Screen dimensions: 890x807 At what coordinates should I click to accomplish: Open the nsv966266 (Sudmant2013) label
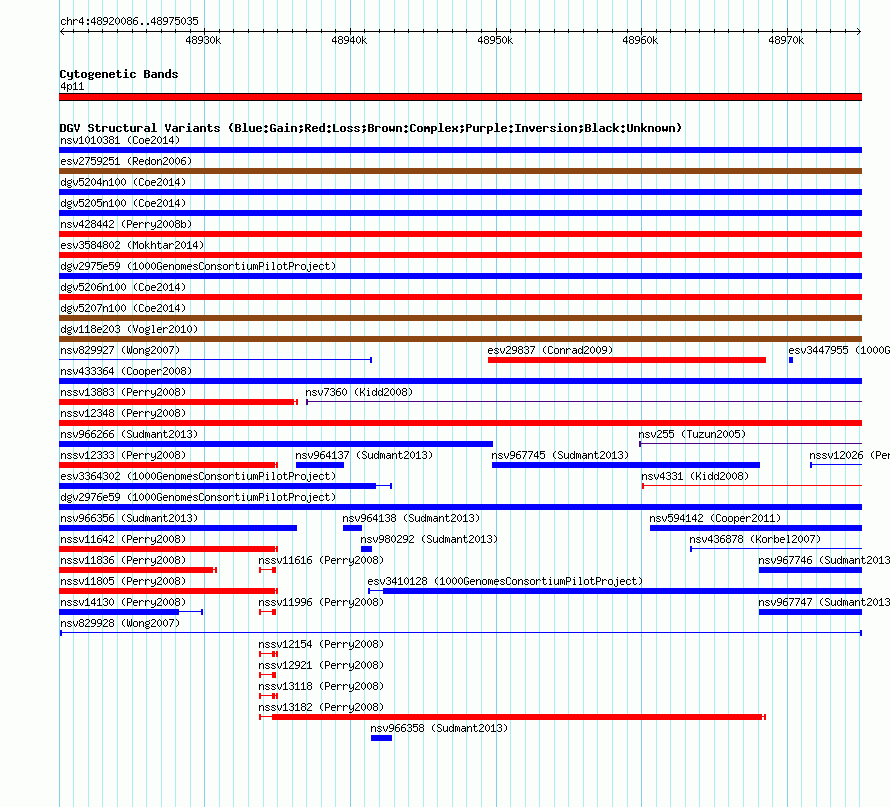tap(129, 434)
